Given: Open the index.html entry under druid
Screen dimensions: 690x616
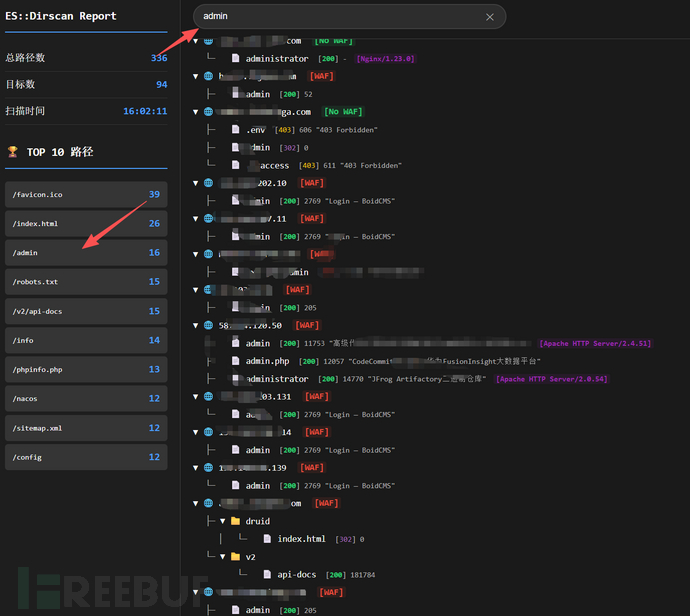Looking at the screenshot, I should click(x=301, y=539).
